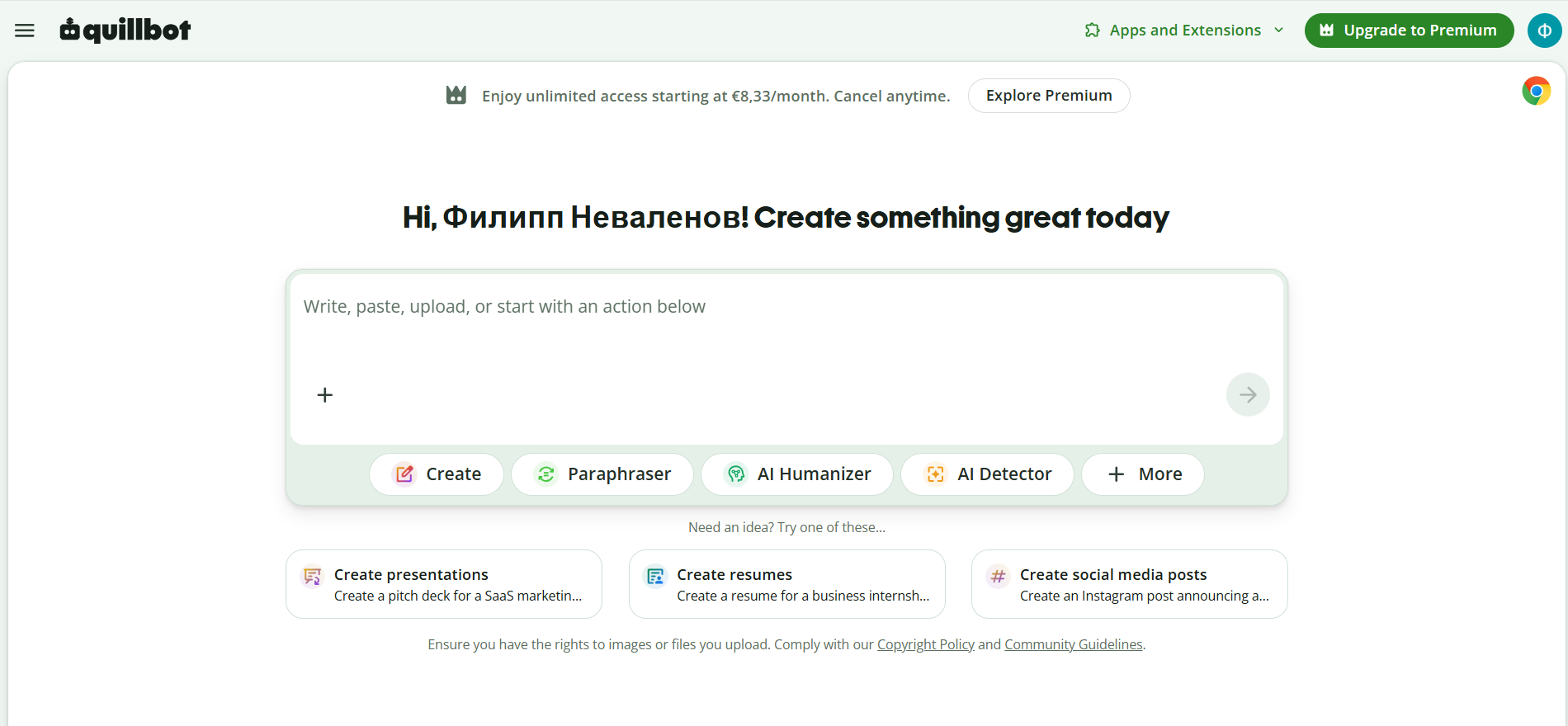The width and height of the screenshot is (1568, 726).
Task: Submit with the arrow send button
Action: (x=1248, y=395)
